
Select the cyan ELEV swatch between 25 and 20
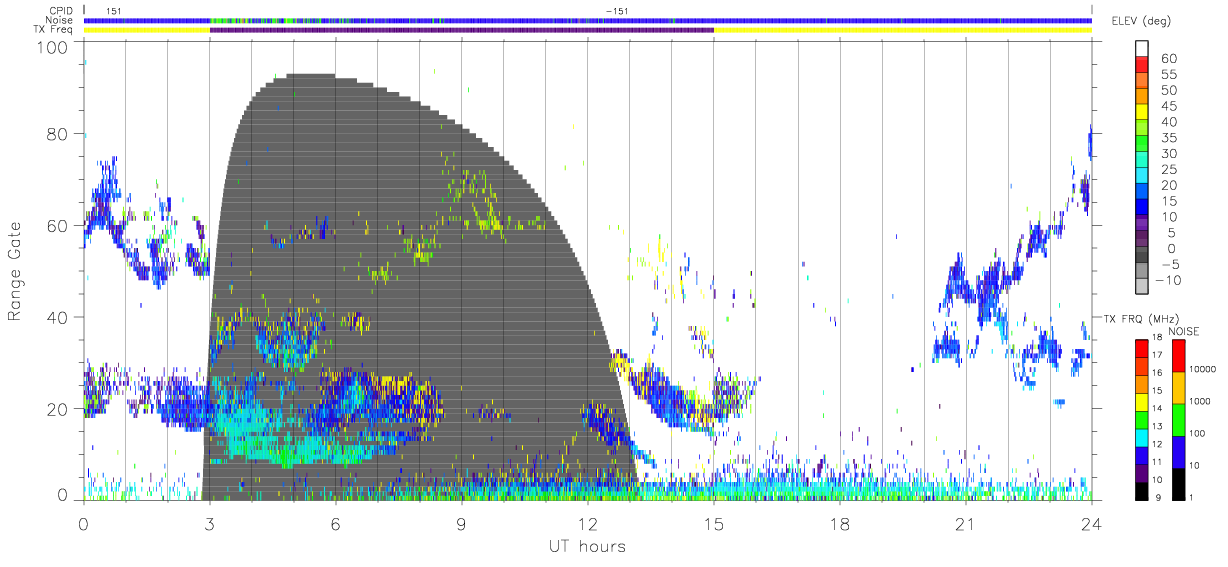point(1141,174)
